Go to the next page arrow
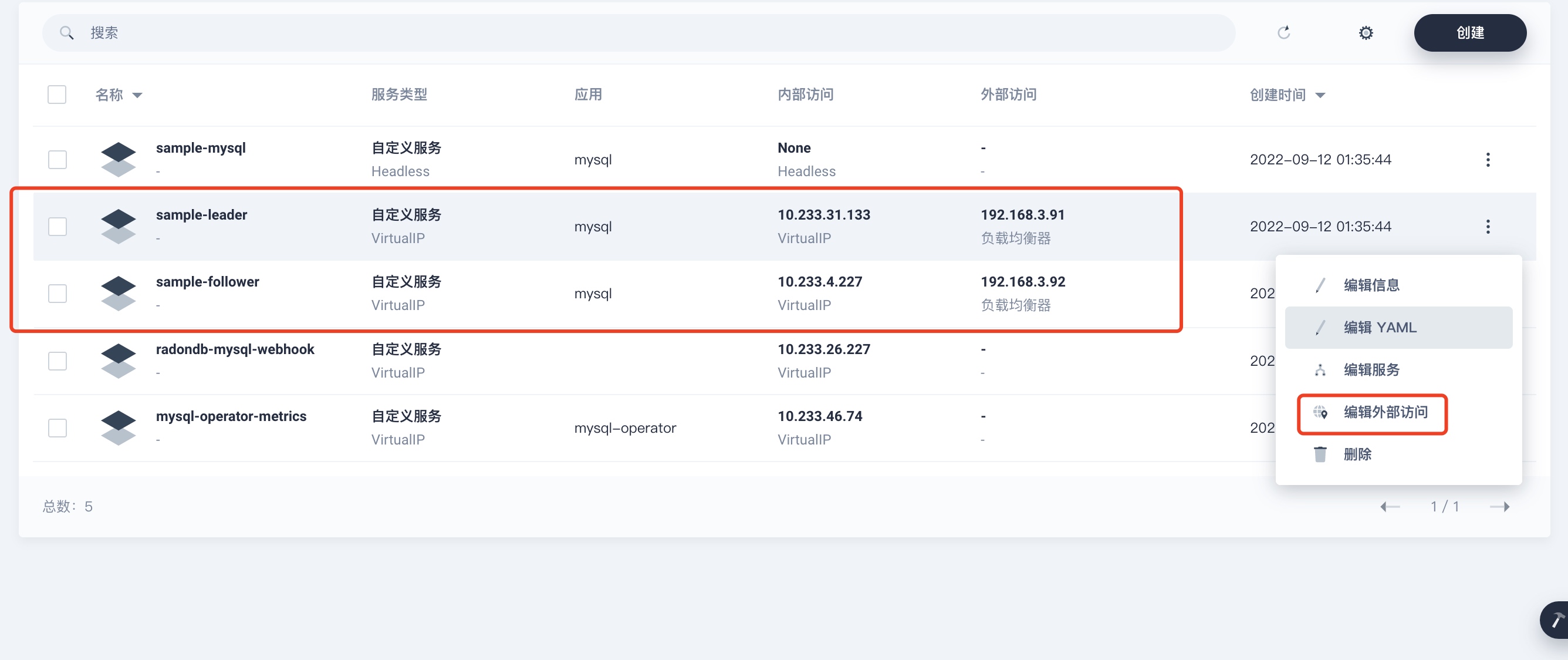 tap(1500, 507)
